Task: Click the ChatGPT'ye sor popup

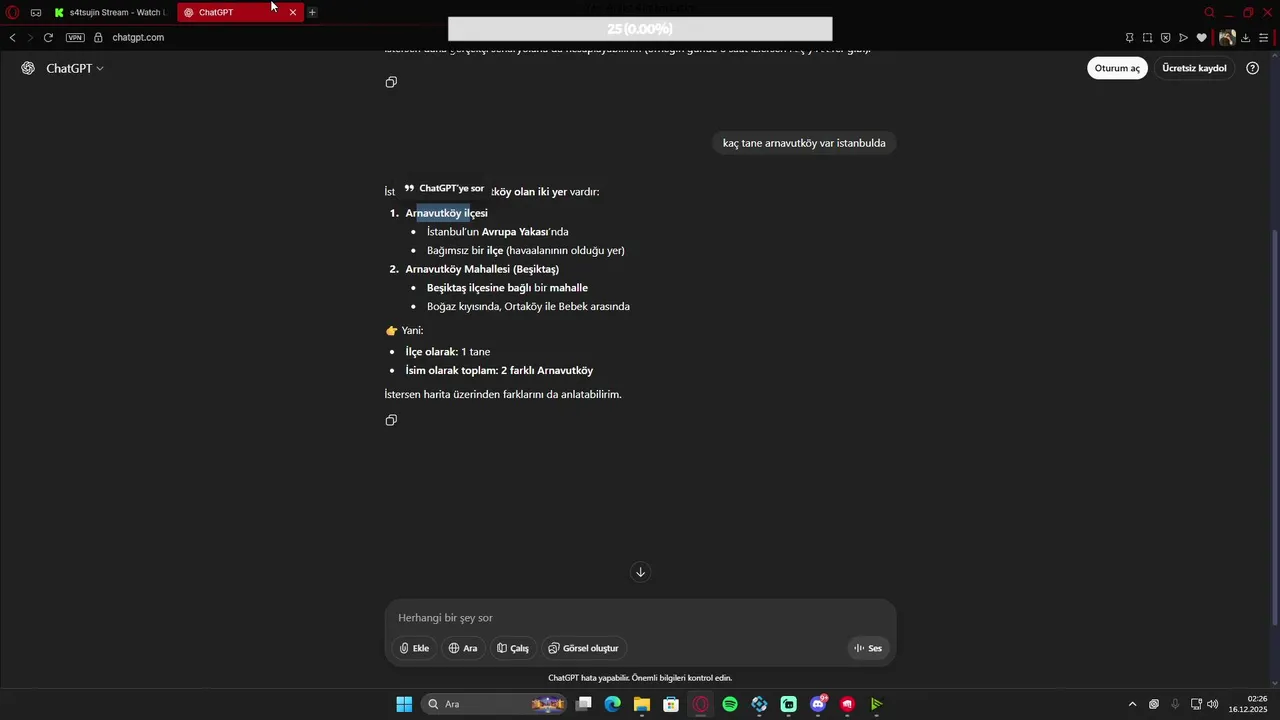Action: (x=444, y=188)
